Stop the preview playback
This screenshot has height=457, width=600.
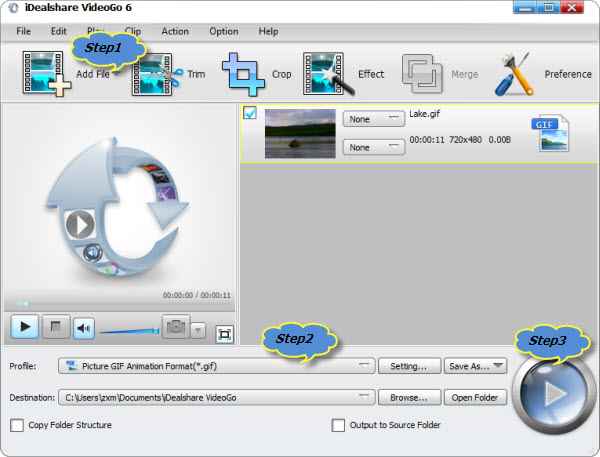tap(56, 327)
